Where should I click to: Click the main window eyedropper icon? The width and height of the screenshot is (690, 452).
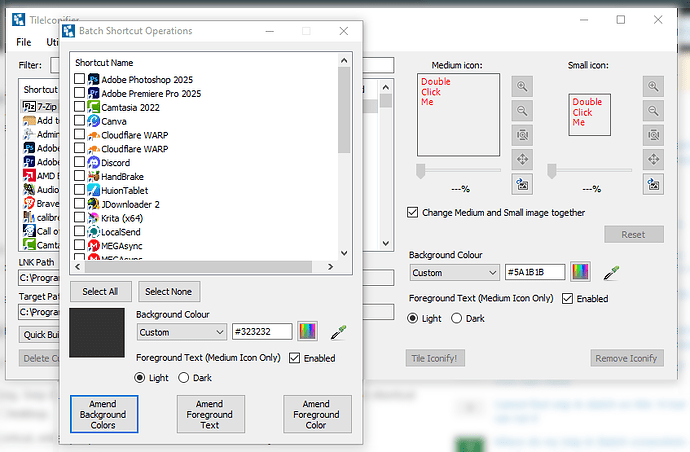pyautogui.click(x=611, y=273)
